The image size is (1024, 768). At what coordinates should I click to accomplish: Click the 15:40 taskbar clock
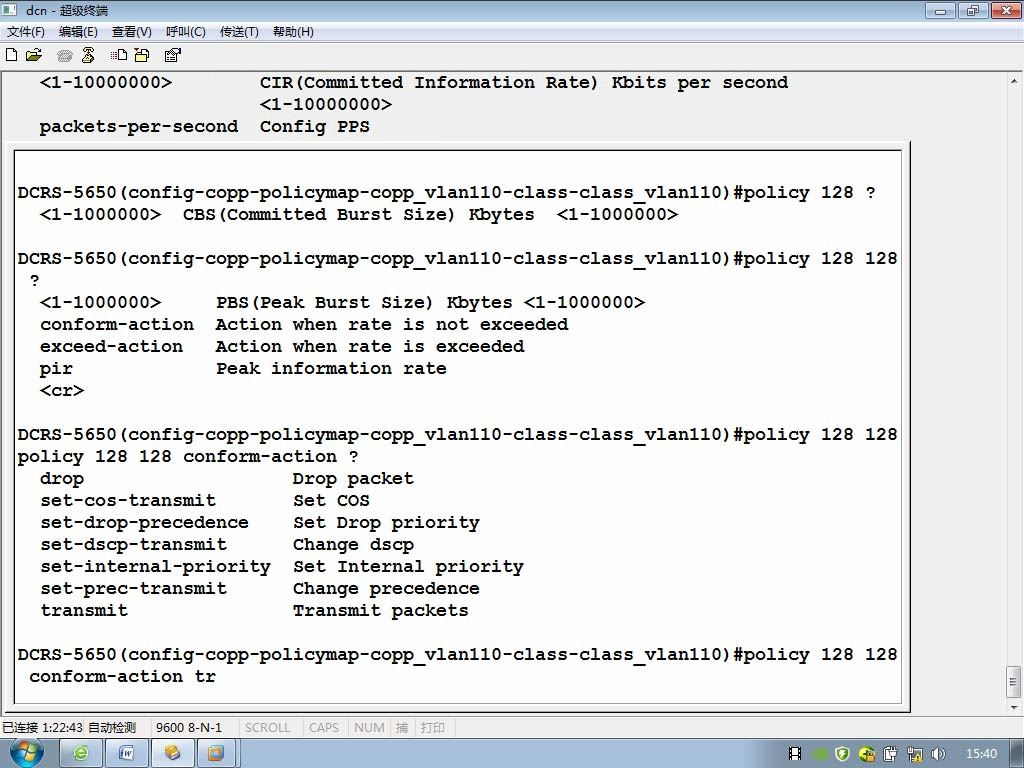pyautogui.click(x=981, y=754)
